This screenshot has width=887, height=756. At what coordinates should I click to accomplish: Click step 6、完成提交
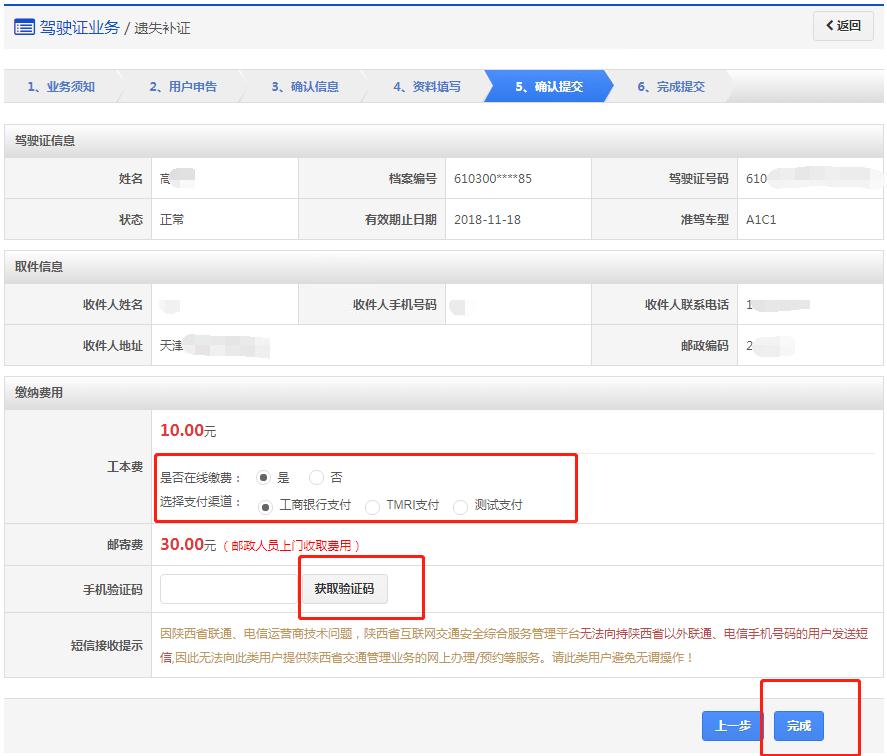(671, 87)
